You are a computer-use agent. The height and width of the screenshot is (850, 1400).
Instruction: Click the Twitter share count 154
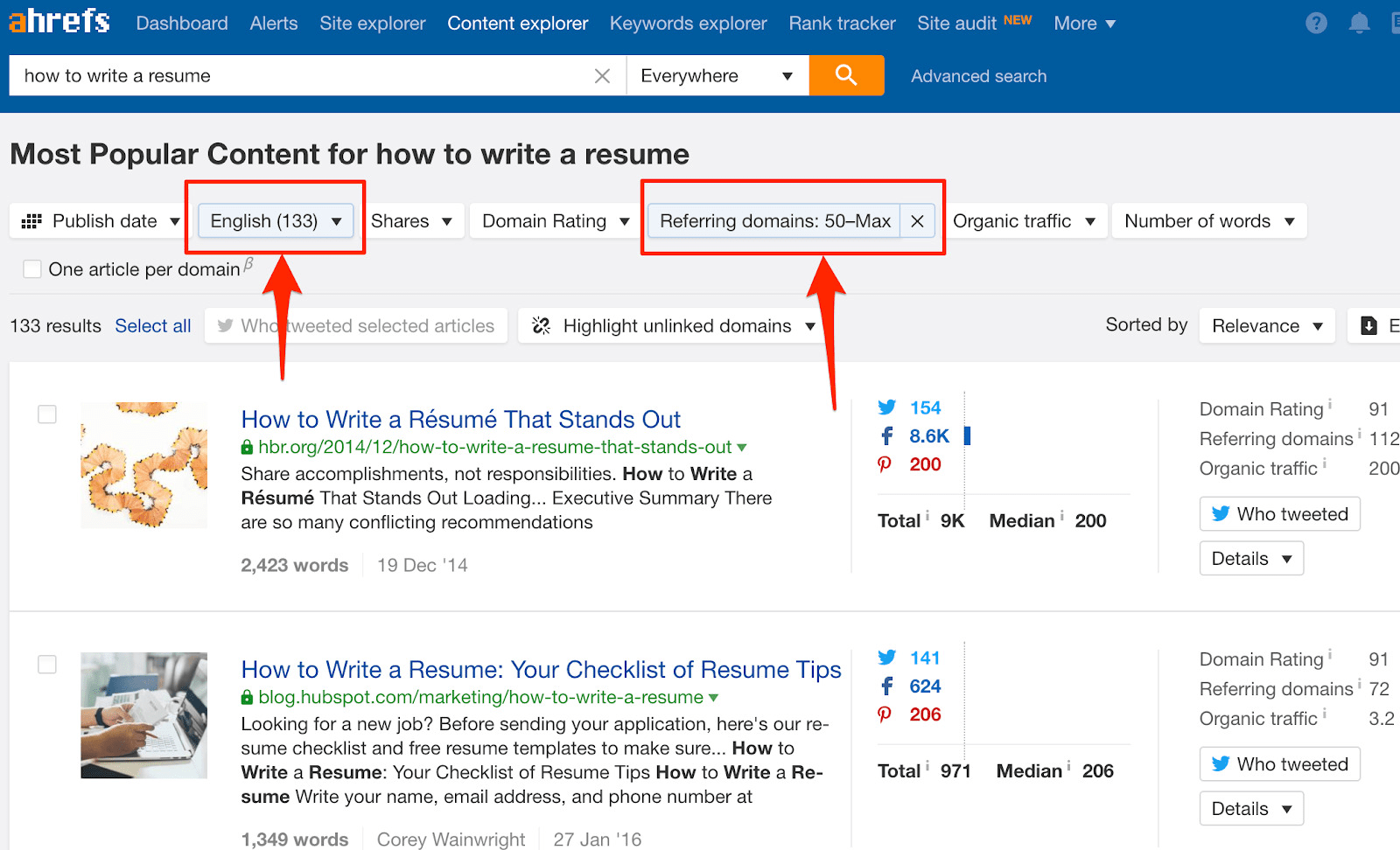tap(924, 408)
